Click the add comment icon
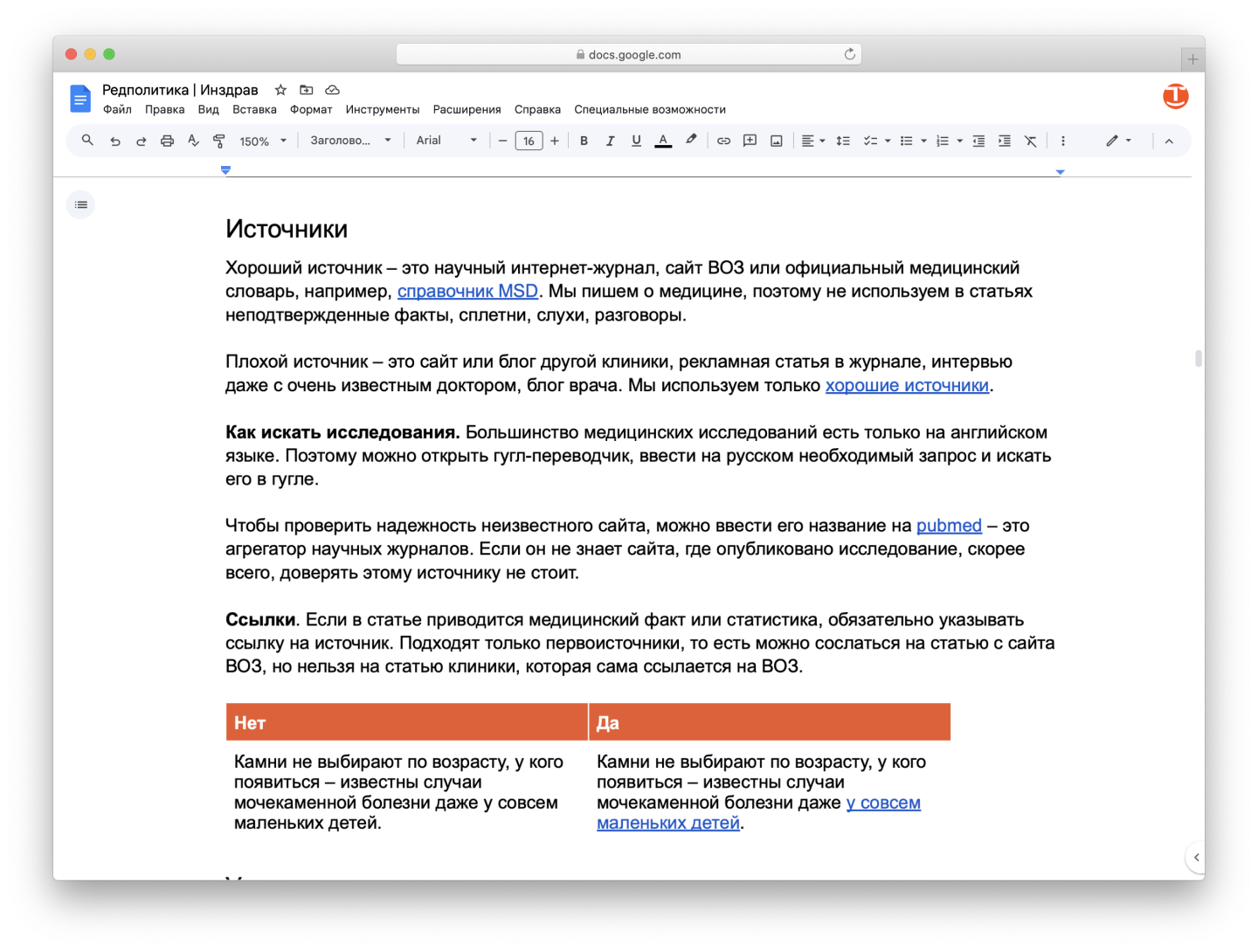This screenshot has width=1258, height=952. tap(750, 141)
